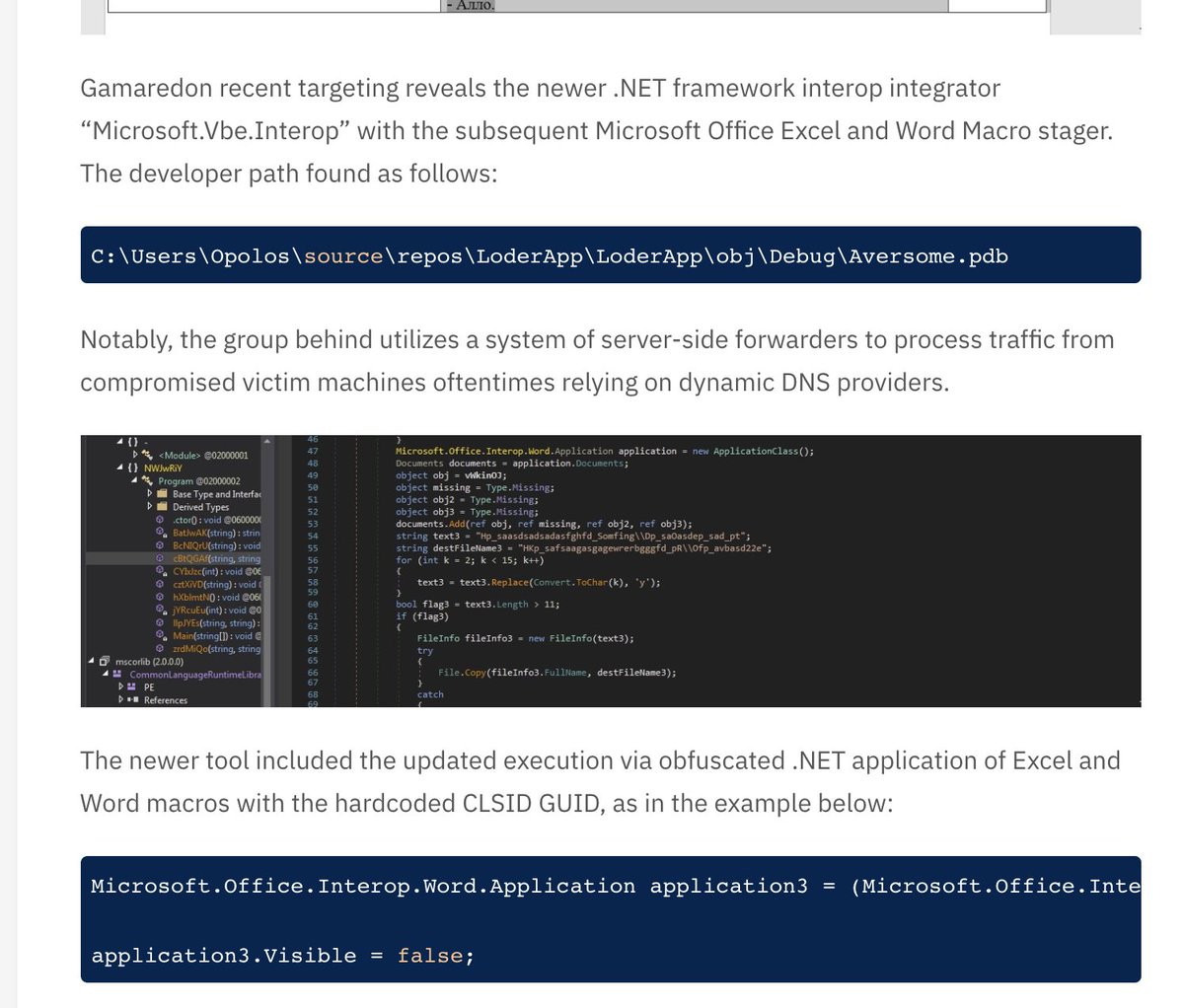The width and height of the screenshot is (1184, 1008).
Task: Click the 'documents.Add' call on line 53
Action: coord(544,524)
